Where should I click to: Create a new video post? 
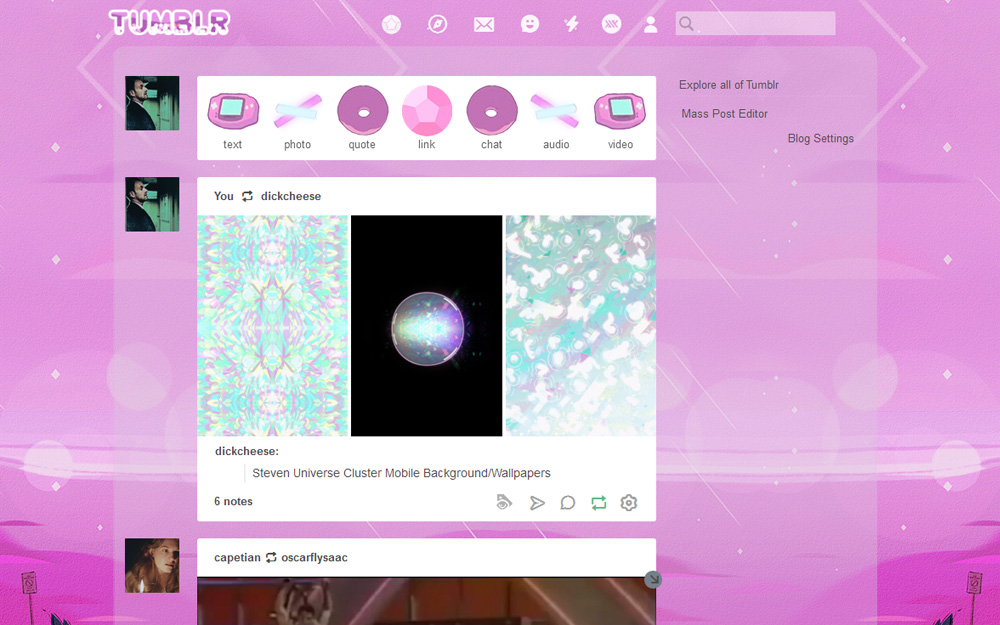point(620,118)
